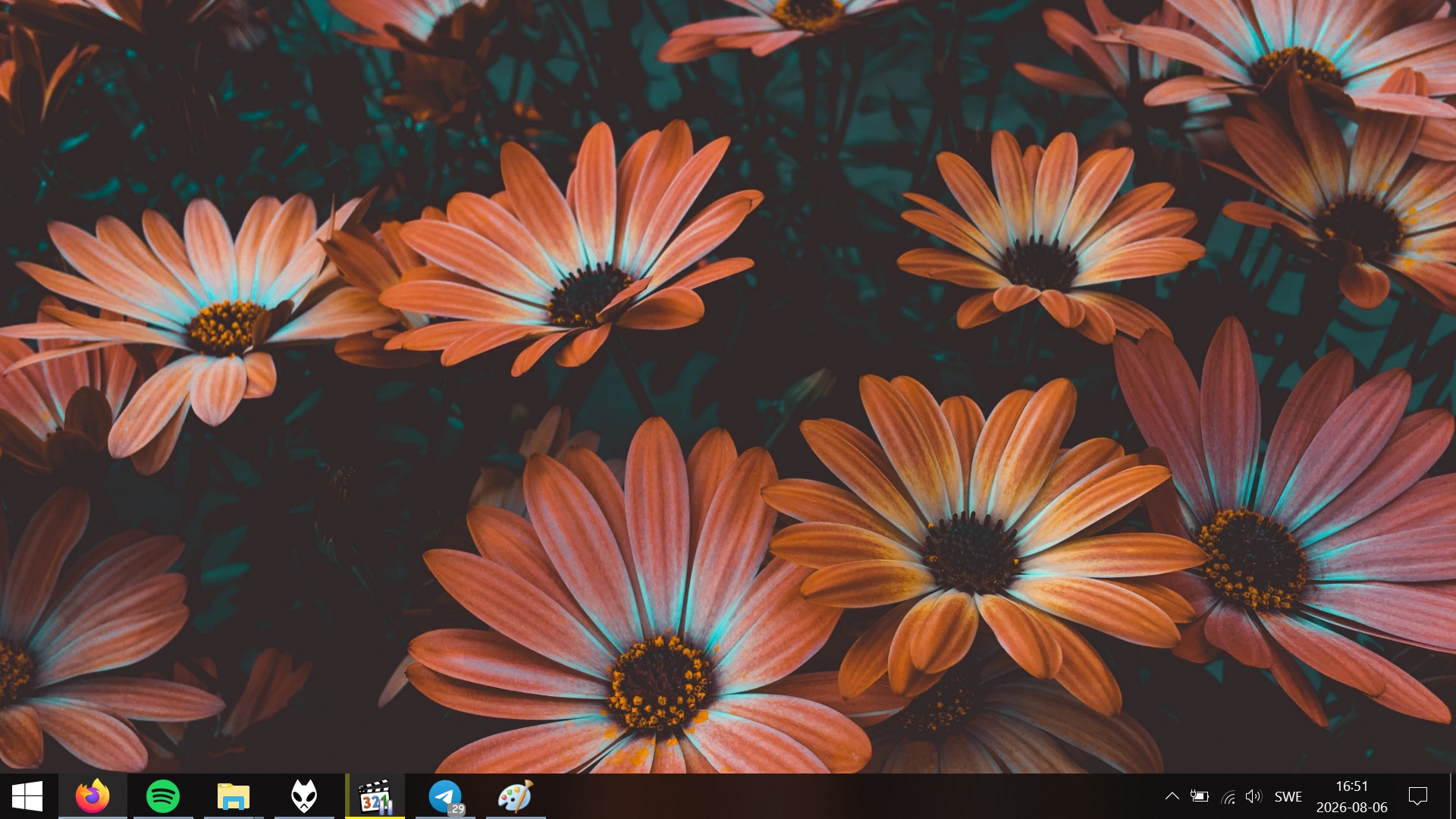Open the Paint palette icon
This screenshot has height=819, width=1456.
coord(516,796)
